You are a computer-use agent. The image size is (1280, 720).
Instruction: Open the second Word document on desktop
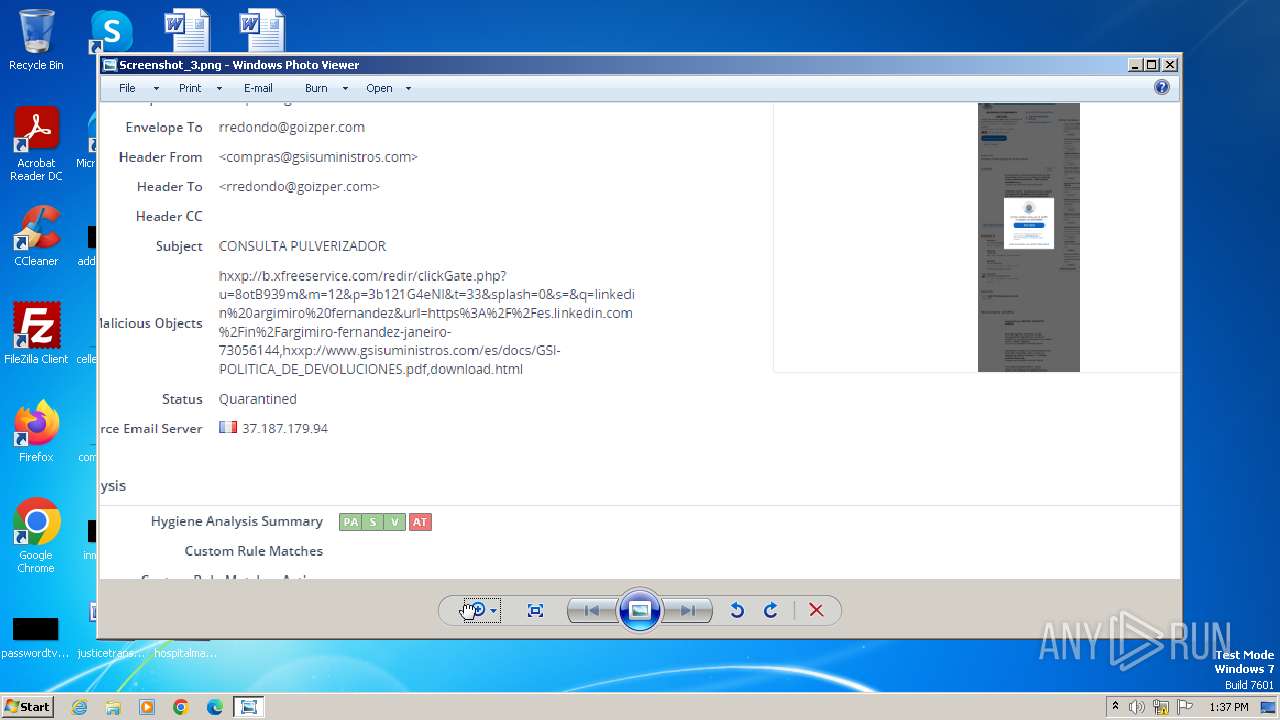coord(262,30)
